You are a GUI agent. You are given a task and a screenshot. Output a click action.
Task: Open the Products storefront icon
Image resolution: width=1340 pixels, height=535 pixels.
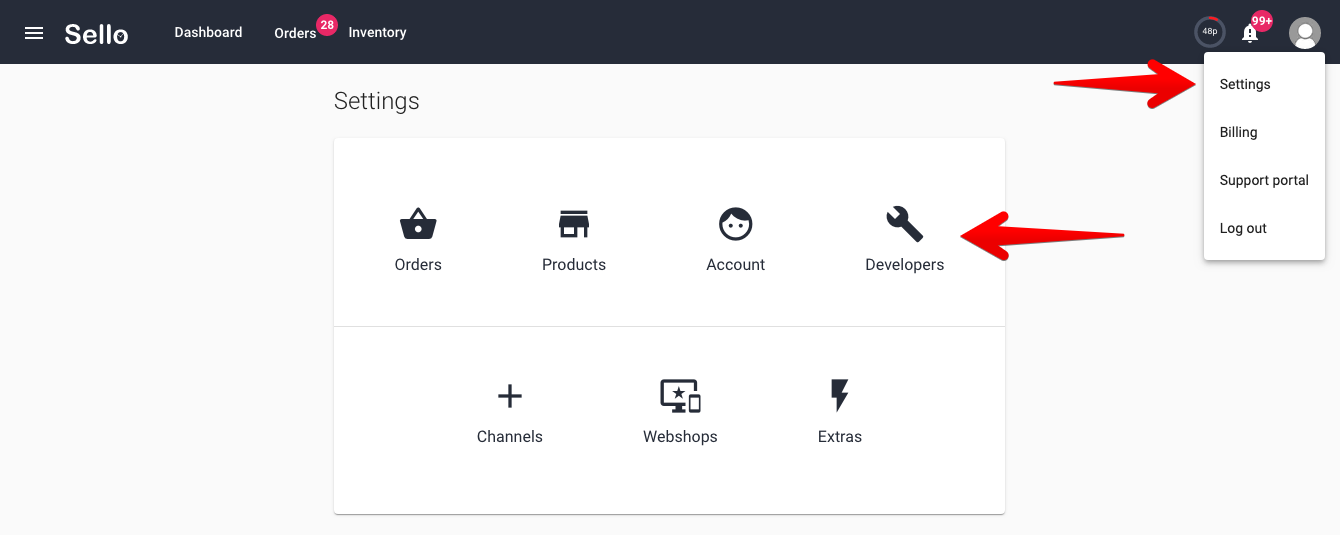[x=574, y=224]
